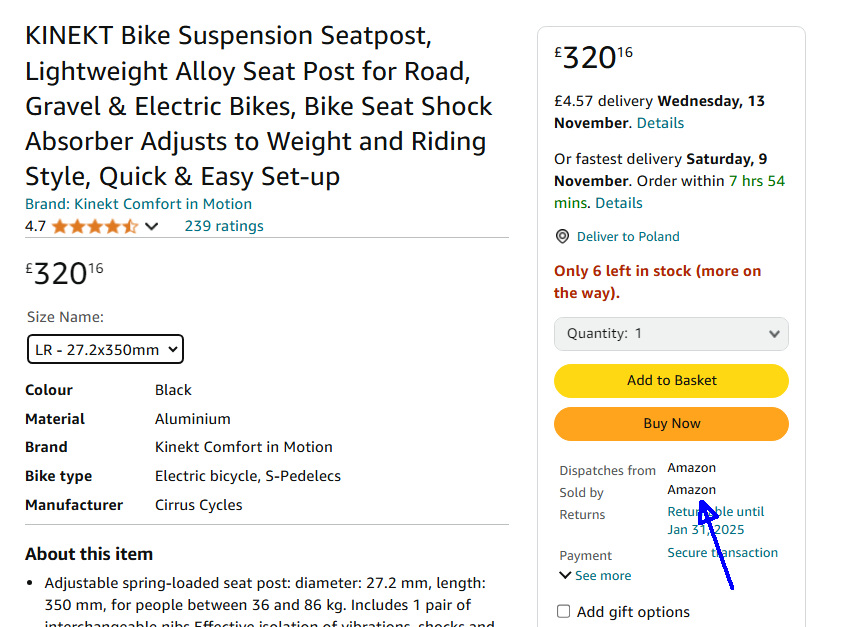Expand the rating breakdown chevron beside stars

[x=152, y=226]
